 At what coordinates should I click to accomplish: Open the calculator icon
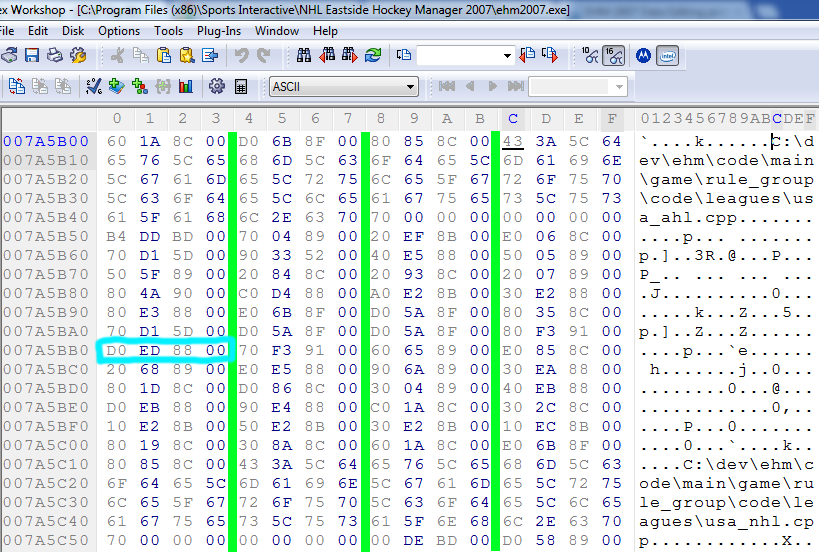click(240, 86)
